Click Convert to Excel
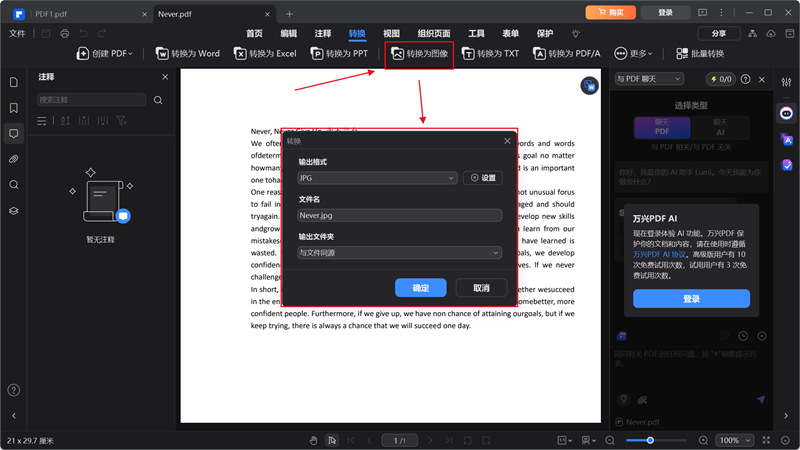The height and width of the screenshot is (450, 800). coord(265,54)
